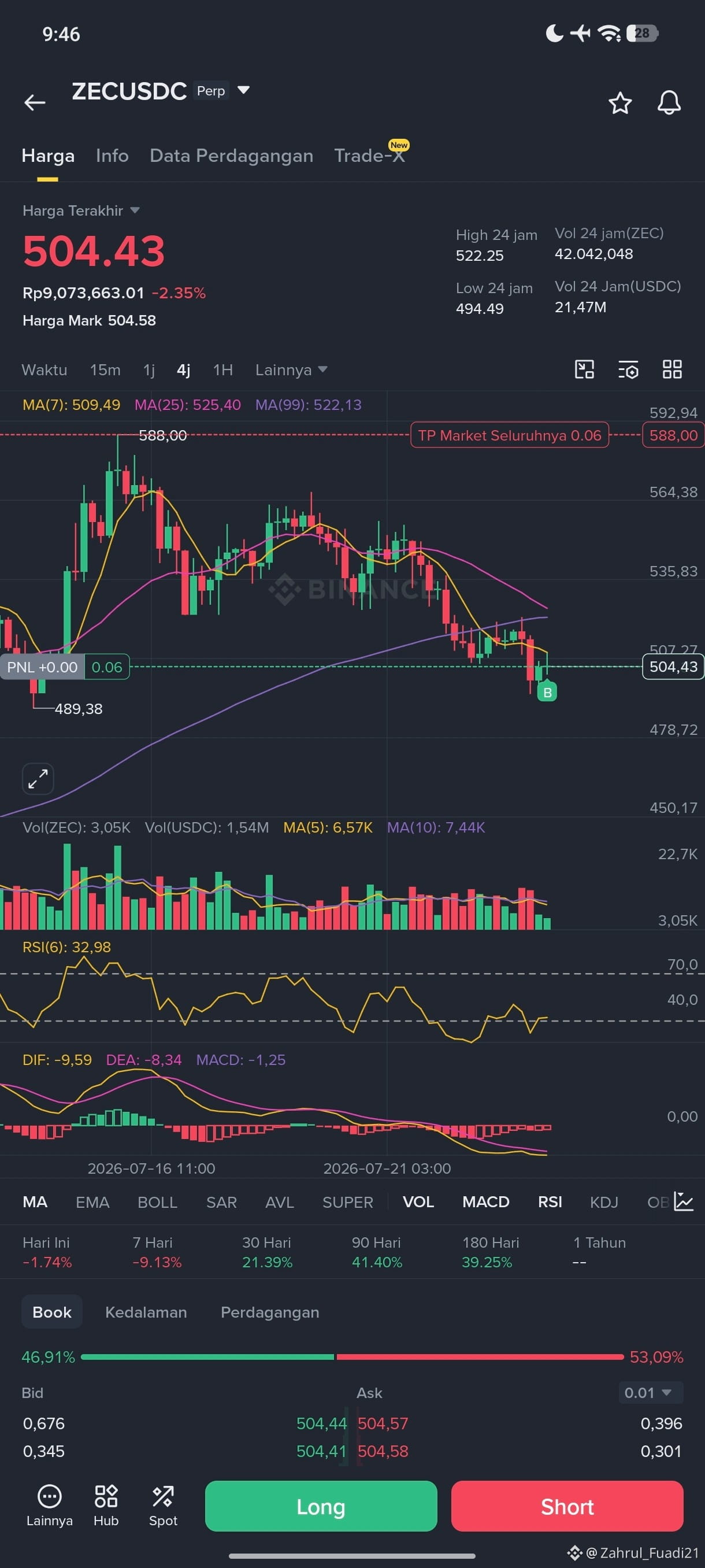Screen dimensions: 705x1568
Task: Tap ask price 504,57
Action: click(x=383, y=1423)
